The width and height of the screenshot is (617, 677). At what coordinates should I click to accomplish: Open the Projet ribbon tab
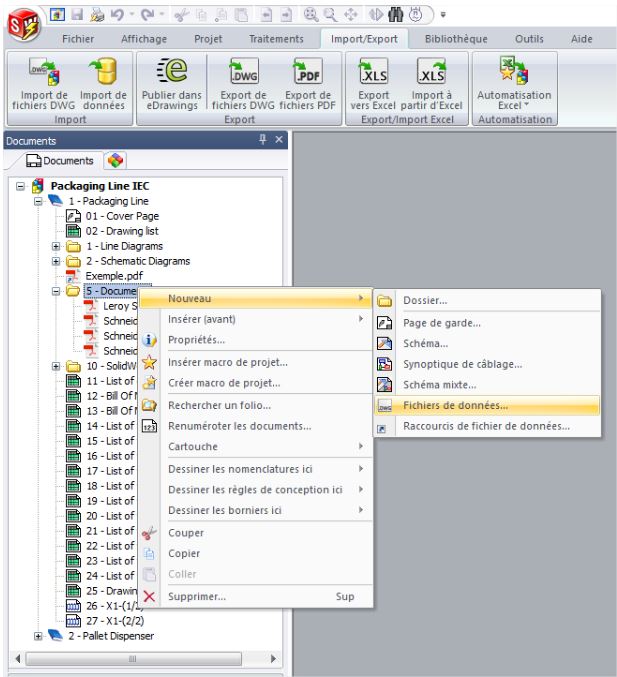[208, 39]
